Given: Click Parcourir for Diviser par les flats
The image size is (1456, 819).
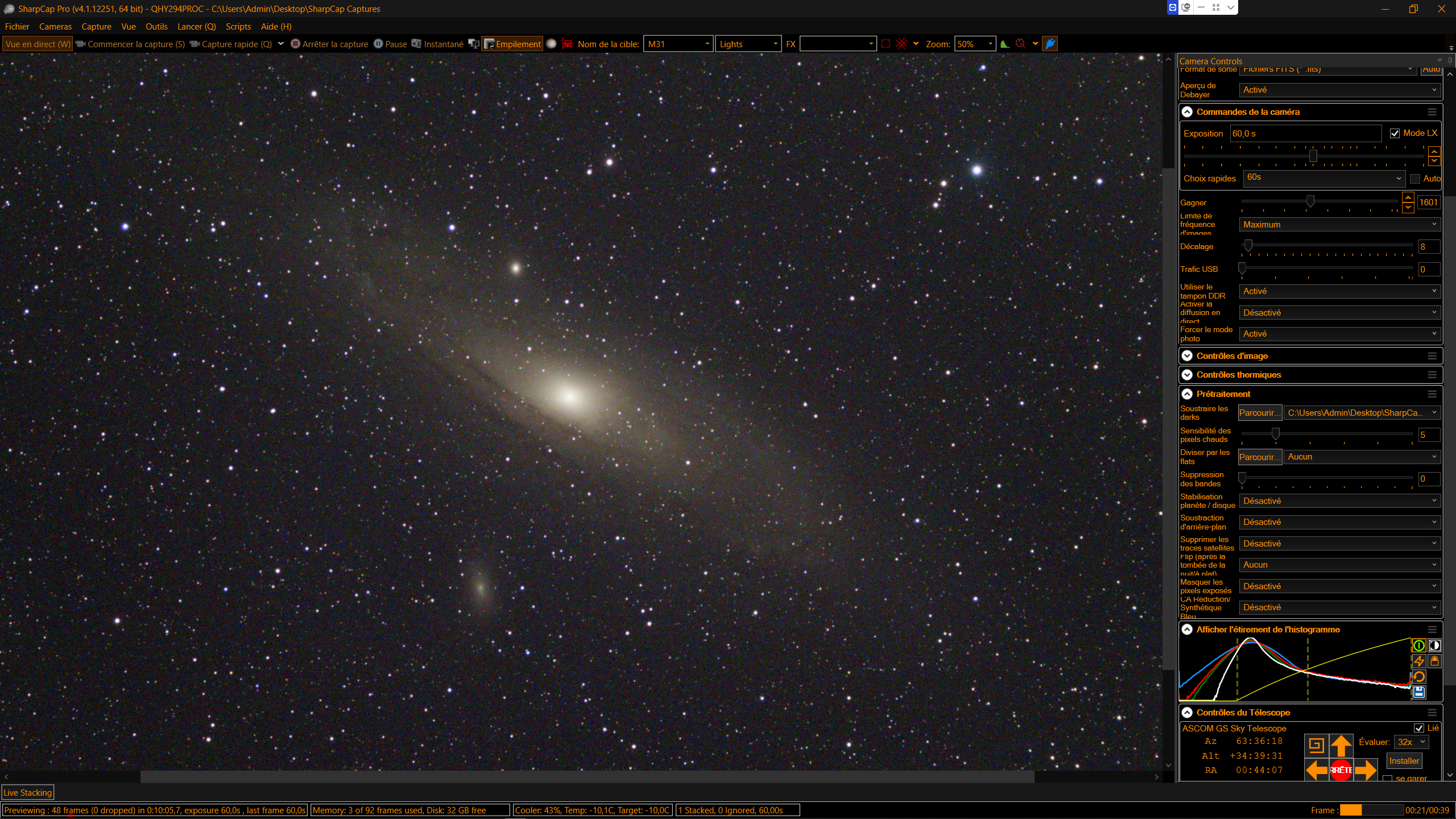Looking at the screenshot, I should pos(1260,457).
